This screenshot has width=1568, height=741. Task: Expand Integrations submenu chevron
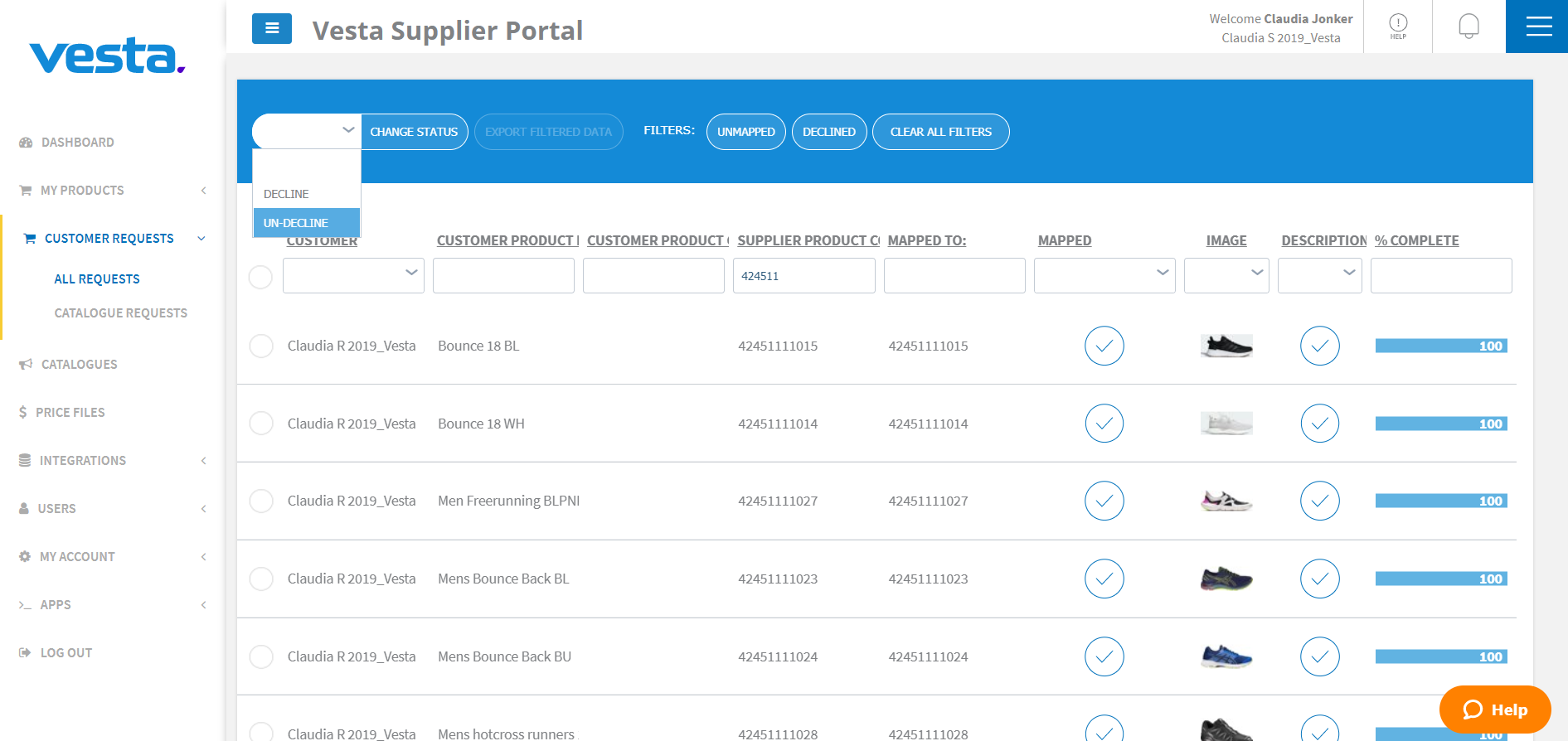tap(203, 461)
